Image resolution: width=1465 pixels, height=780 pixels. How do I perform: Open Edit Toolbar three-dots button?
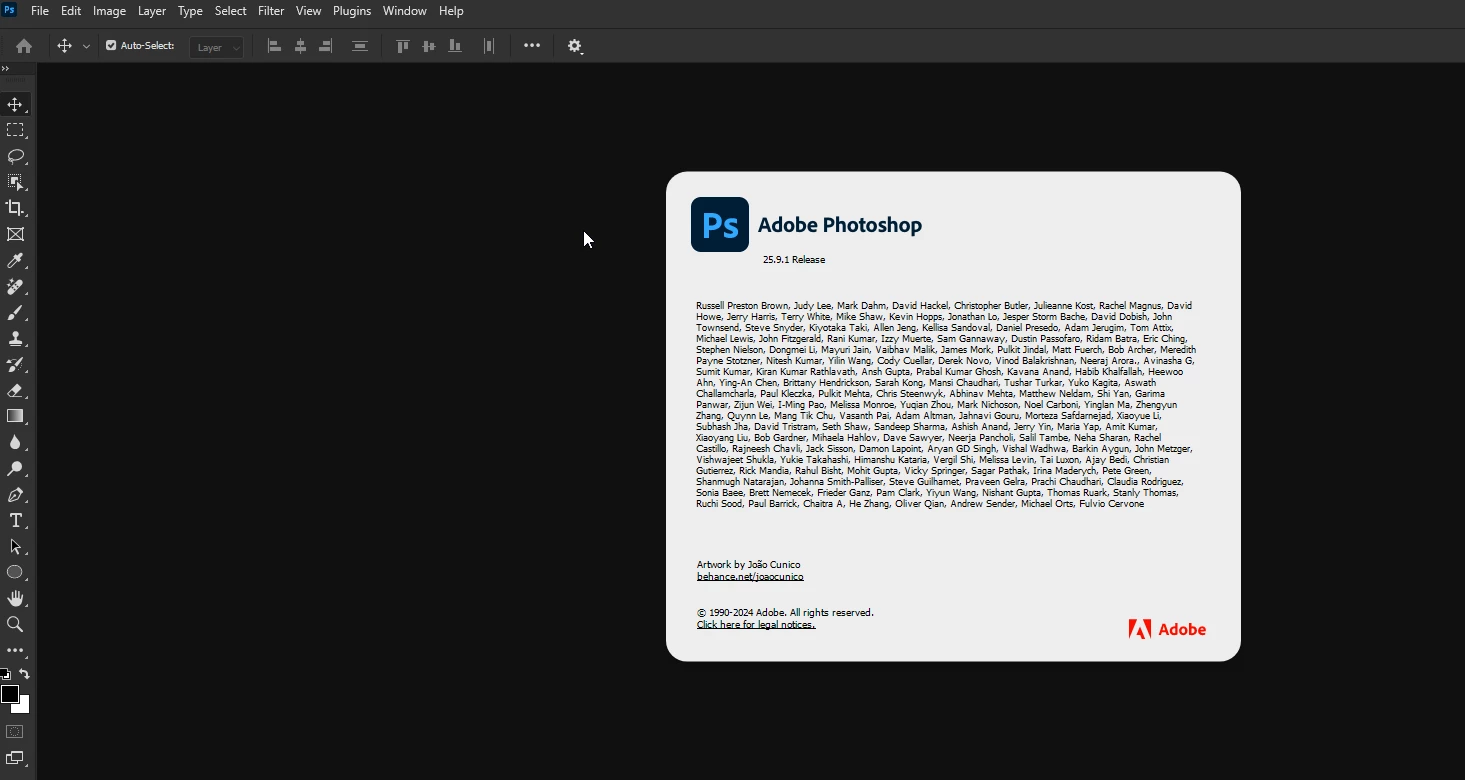(x=15, y=651)
